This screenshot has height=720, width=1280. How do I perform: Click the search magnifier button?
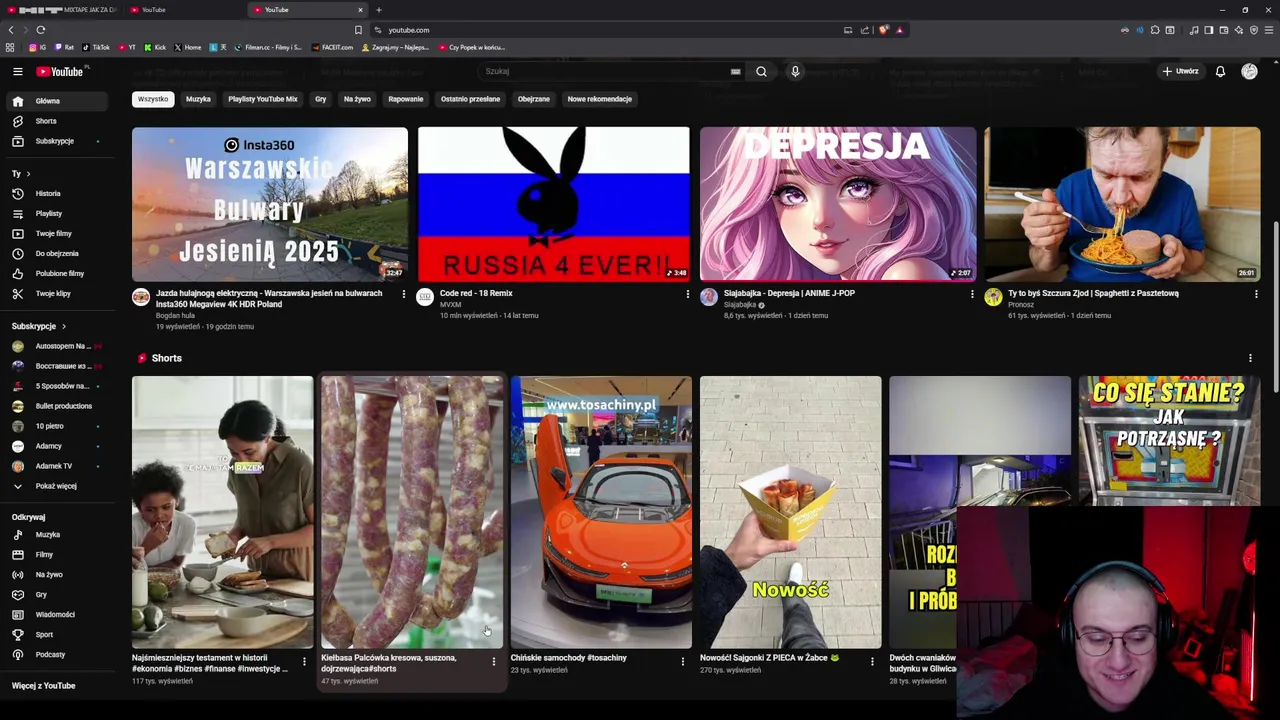[761, 72]
